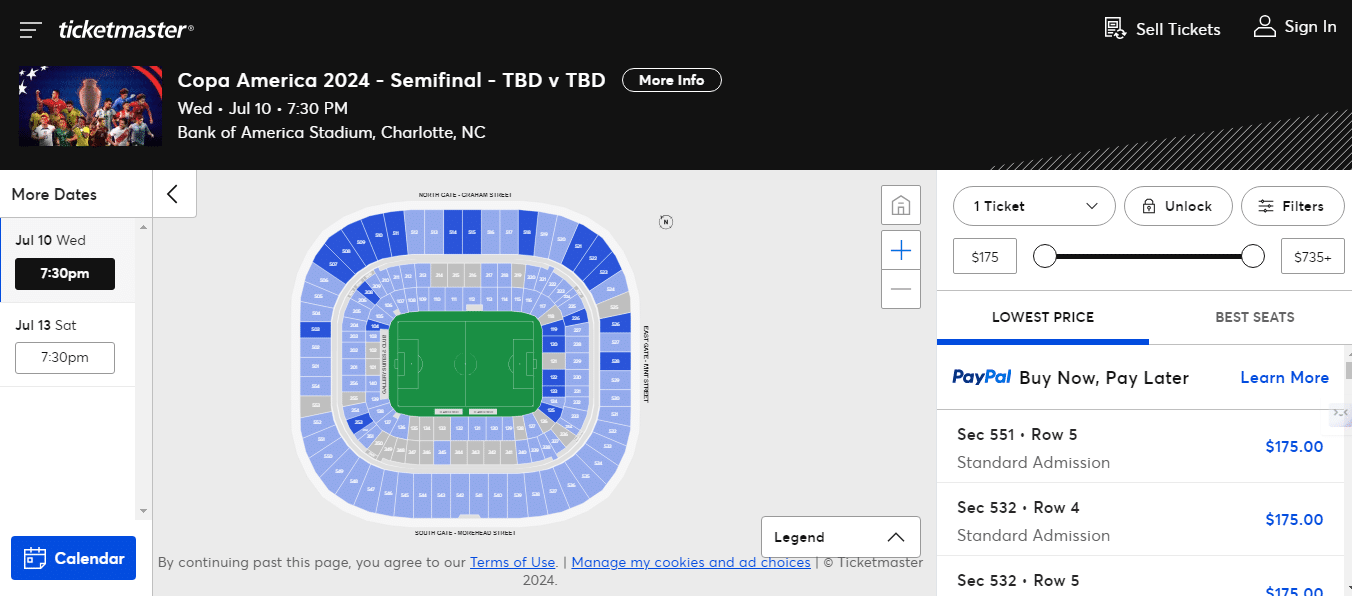Switch to the Best Seats tab
The image size is (1352, 596).
point(1254,317)
